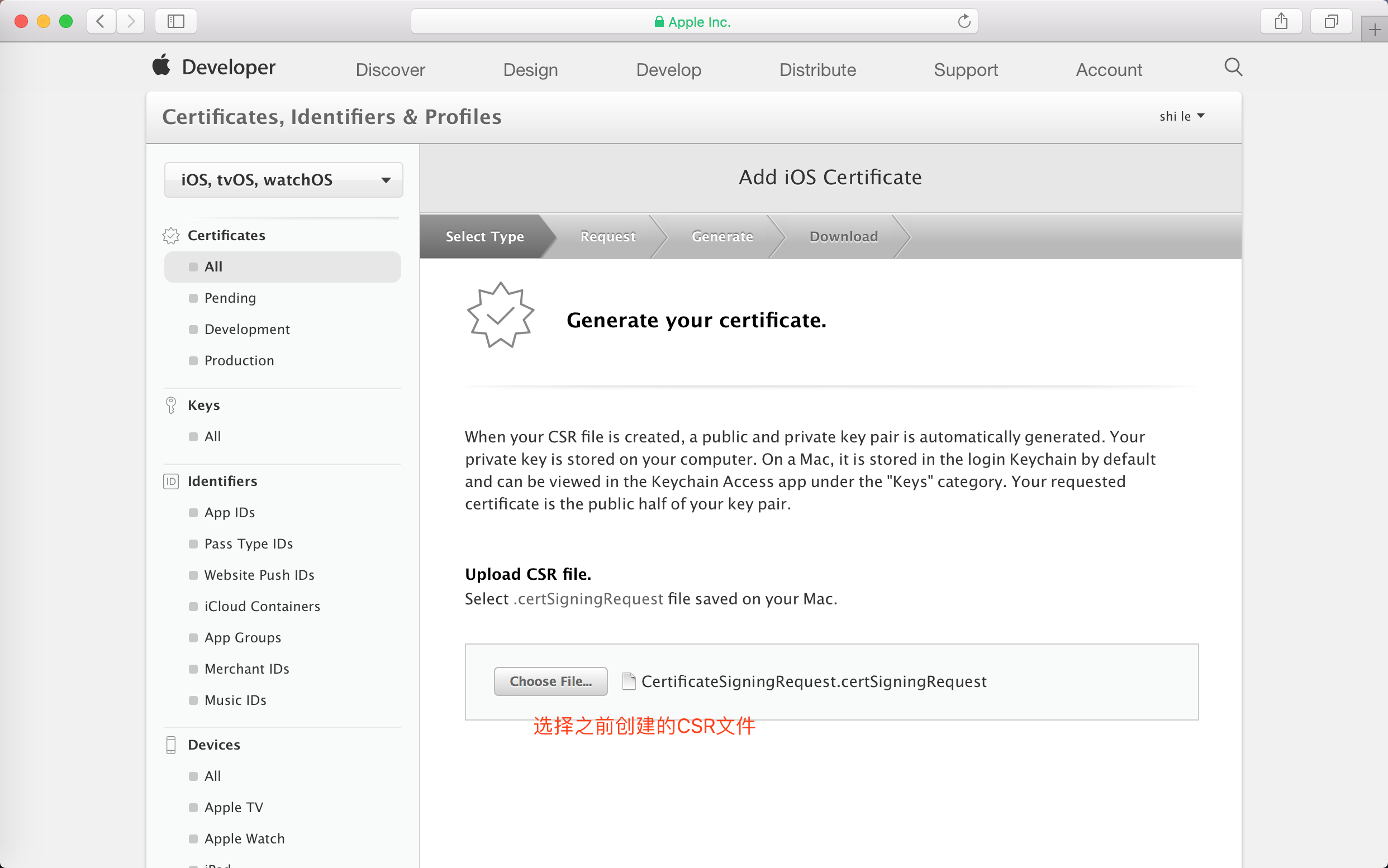Open the Distribute menu
The height and width of the screenshot is (868, 1388).
pos(817,69)
